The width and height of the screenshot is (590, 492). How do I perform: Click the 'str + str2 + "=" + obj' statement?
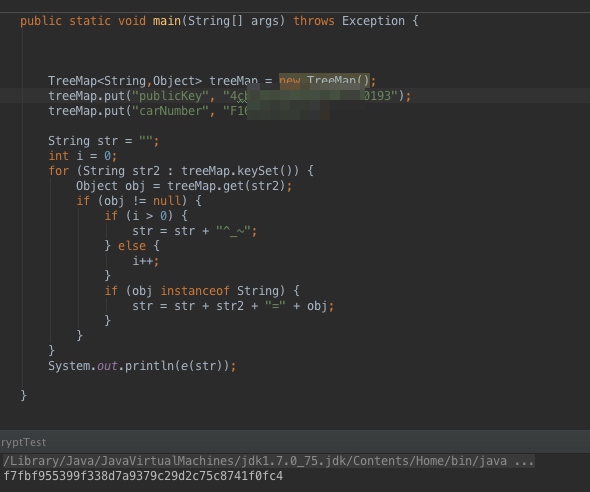point(233,306)
